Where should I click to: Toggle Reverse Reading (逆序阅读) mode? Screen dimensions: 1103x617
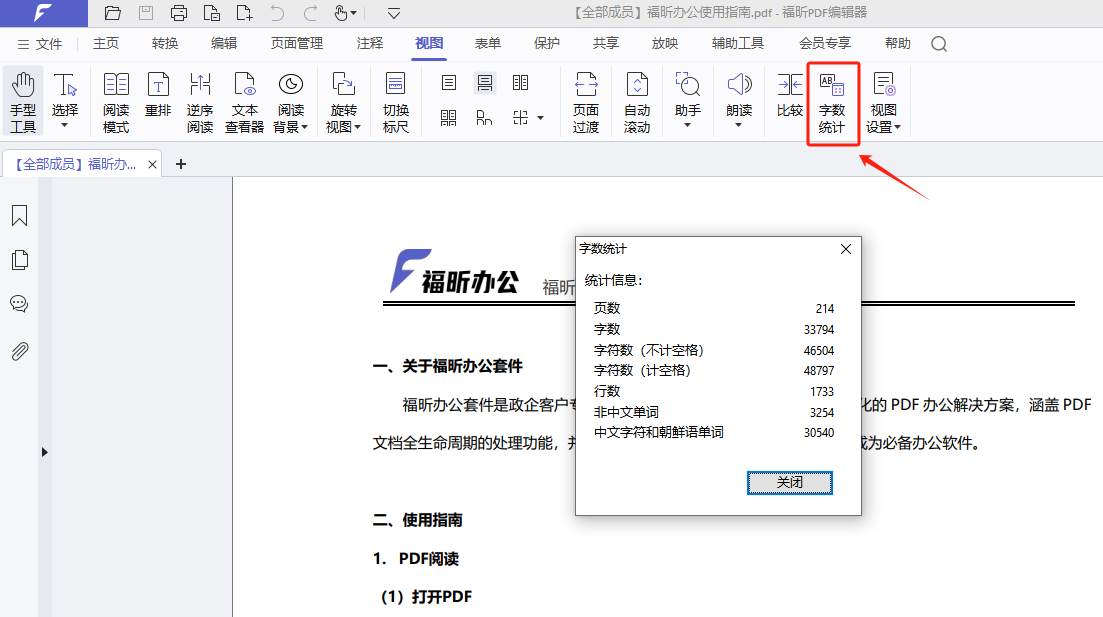(200, 103)
